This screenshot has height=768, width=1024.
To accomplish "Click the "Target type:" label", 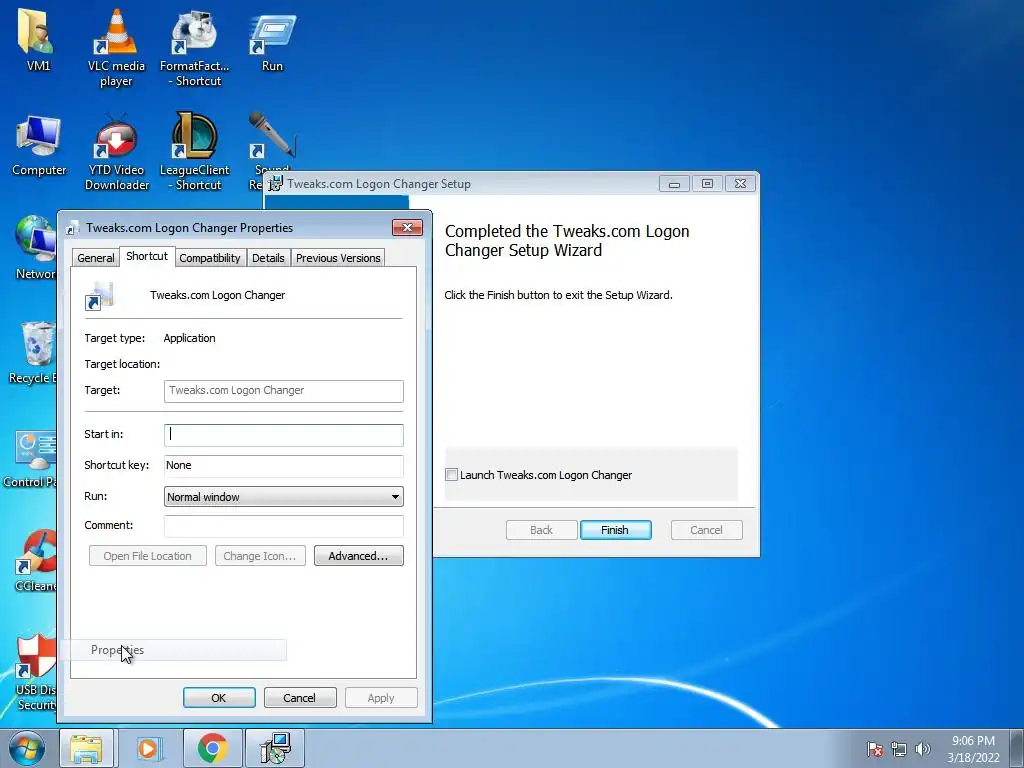I will [114, 338].
